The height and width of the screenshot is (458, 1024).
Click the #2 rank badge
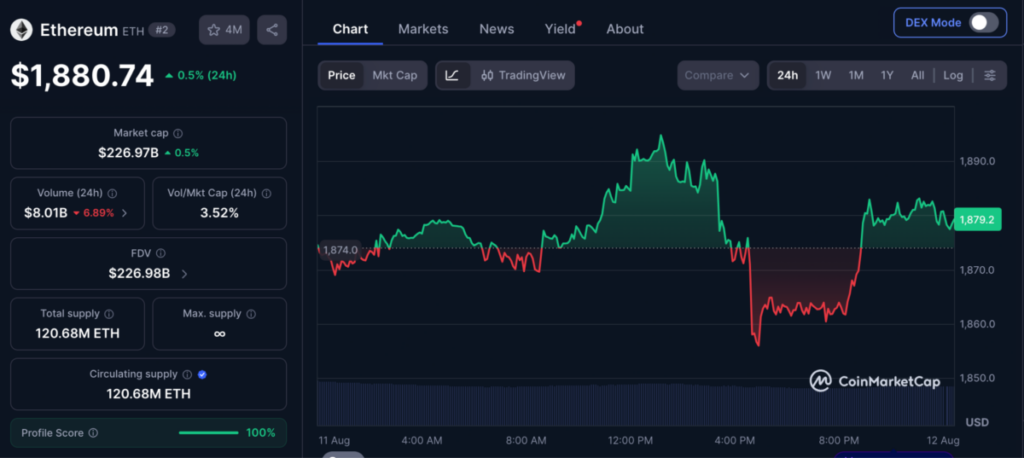click(x=161, y=29)
